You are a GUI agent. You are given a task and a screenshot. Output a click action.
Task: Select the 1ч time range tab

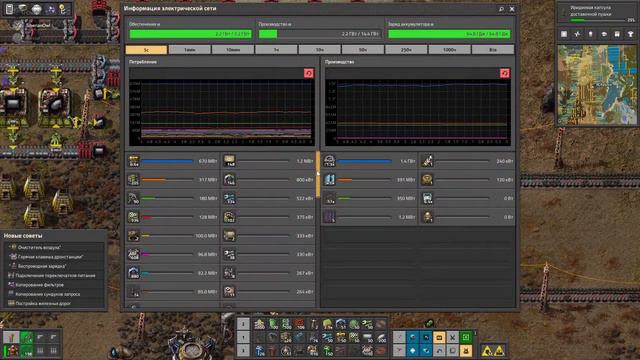tap(276, 50)
